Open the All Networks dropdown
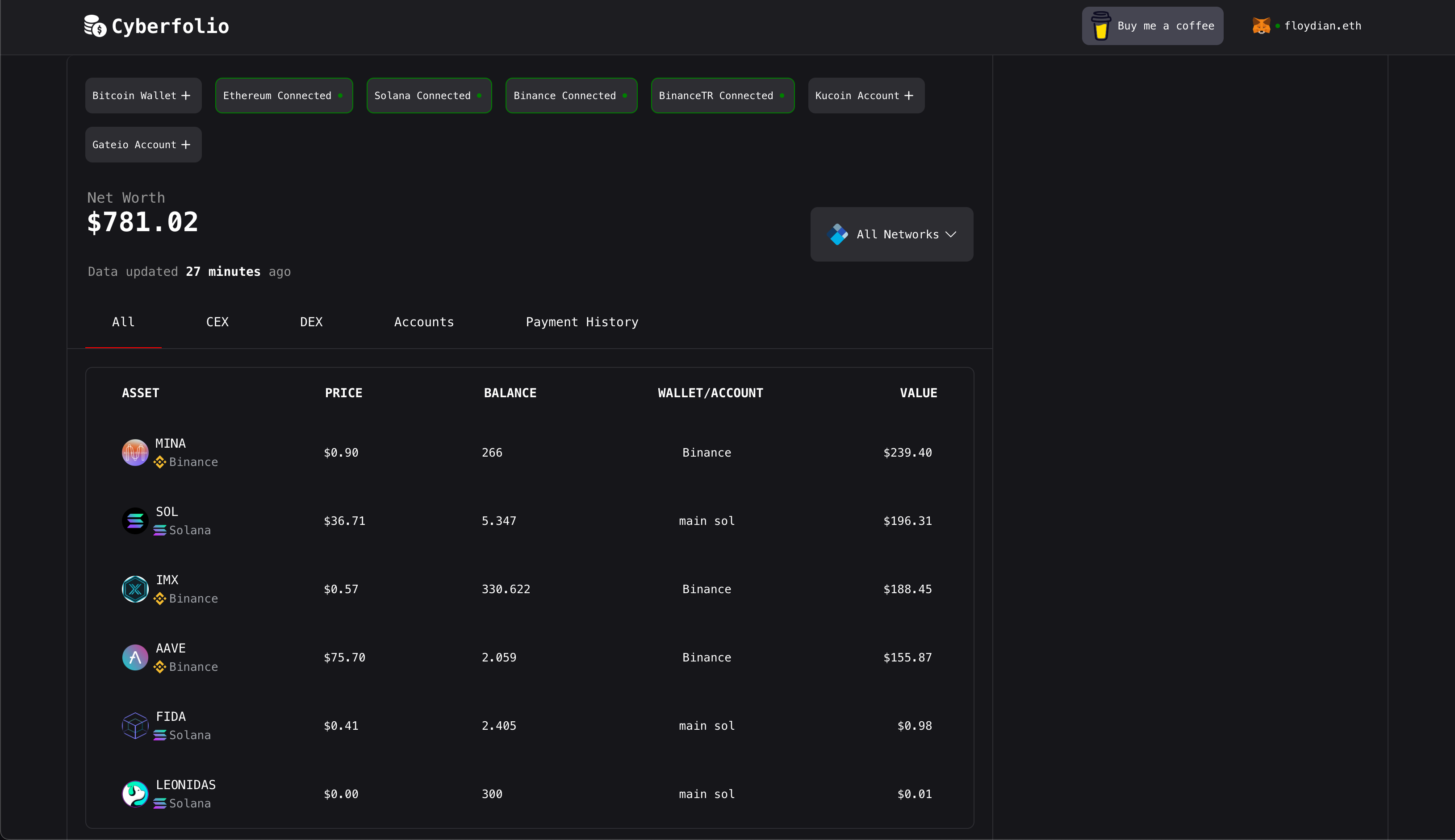This screenshot has height=840, width=1455. click(892, 234)
